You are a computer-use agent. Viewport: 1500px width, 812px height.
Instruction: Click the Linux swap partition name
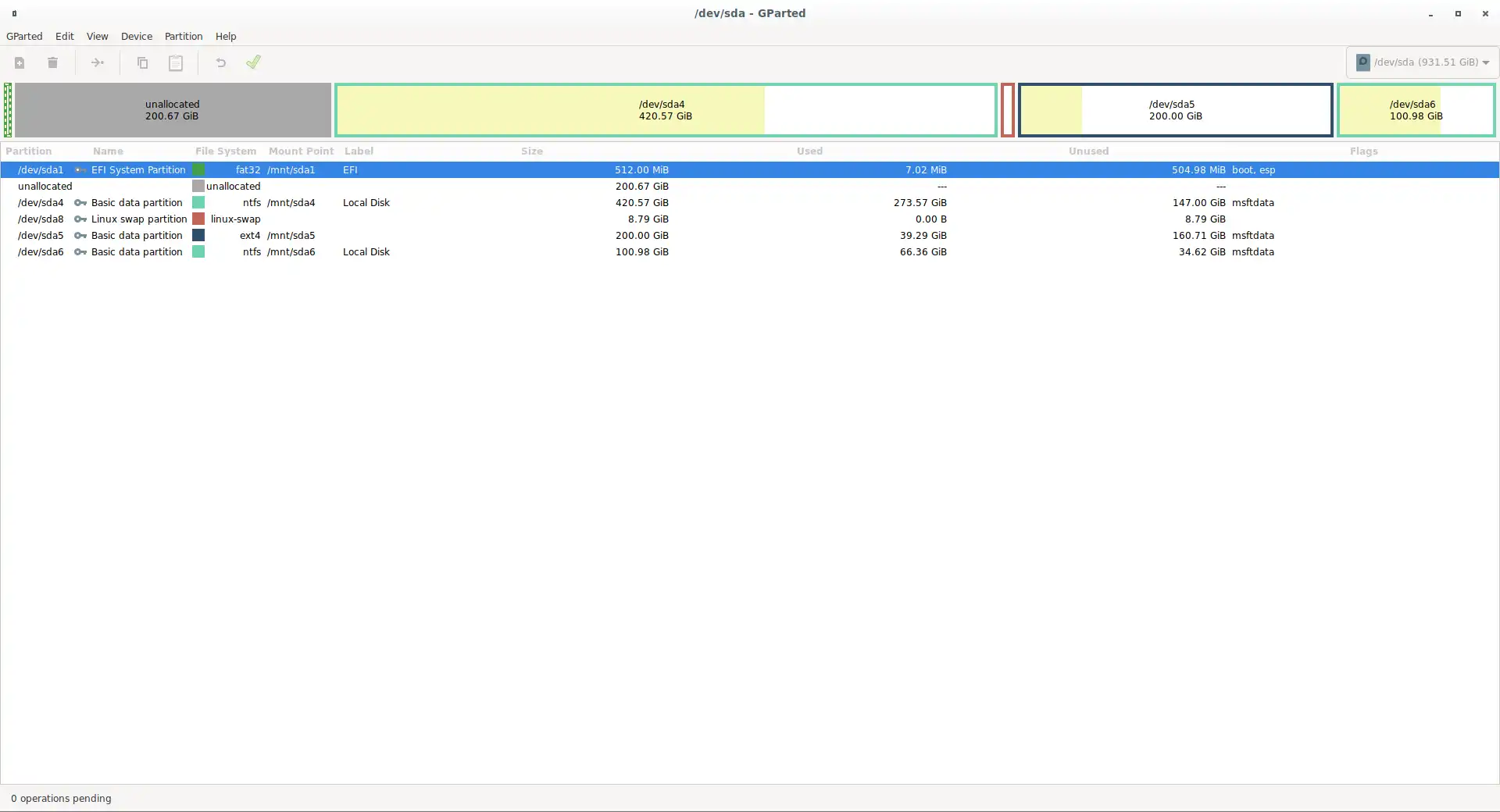point(139,219)
